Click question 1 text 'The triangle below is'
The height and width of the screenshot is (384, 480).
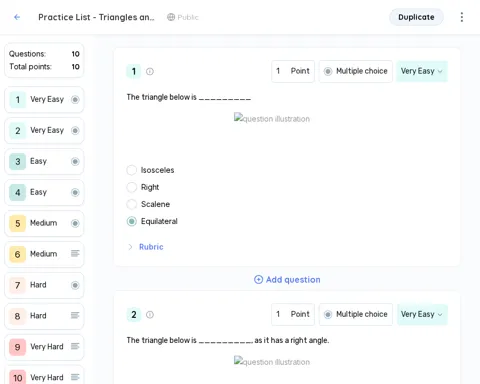189,97
